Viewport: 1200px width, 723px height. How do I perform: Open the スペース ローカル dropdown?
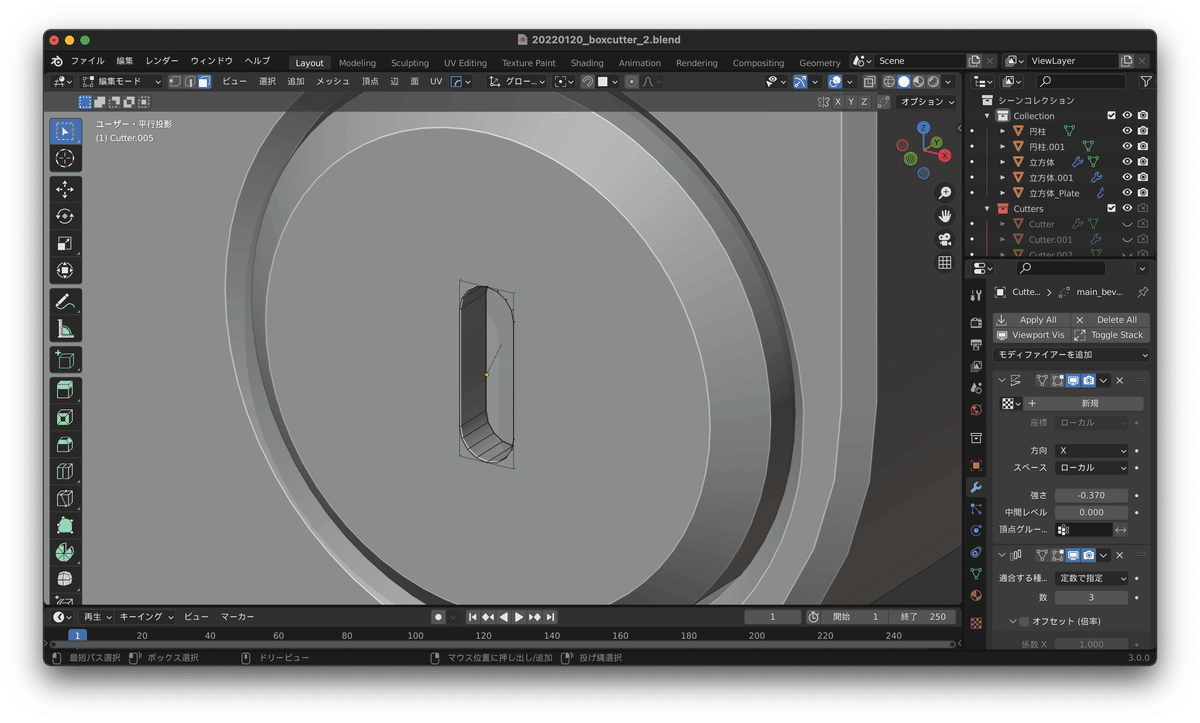coord(1091,468)
